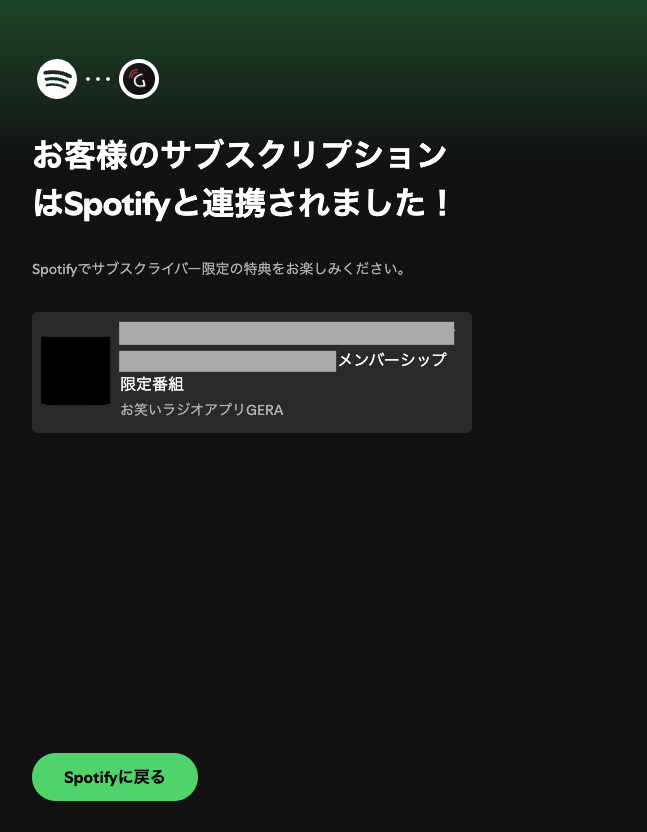Click the お笑いラジオアプリGERA publisher name
Viewport: 647px width, 832px height.
click(202, 410)
